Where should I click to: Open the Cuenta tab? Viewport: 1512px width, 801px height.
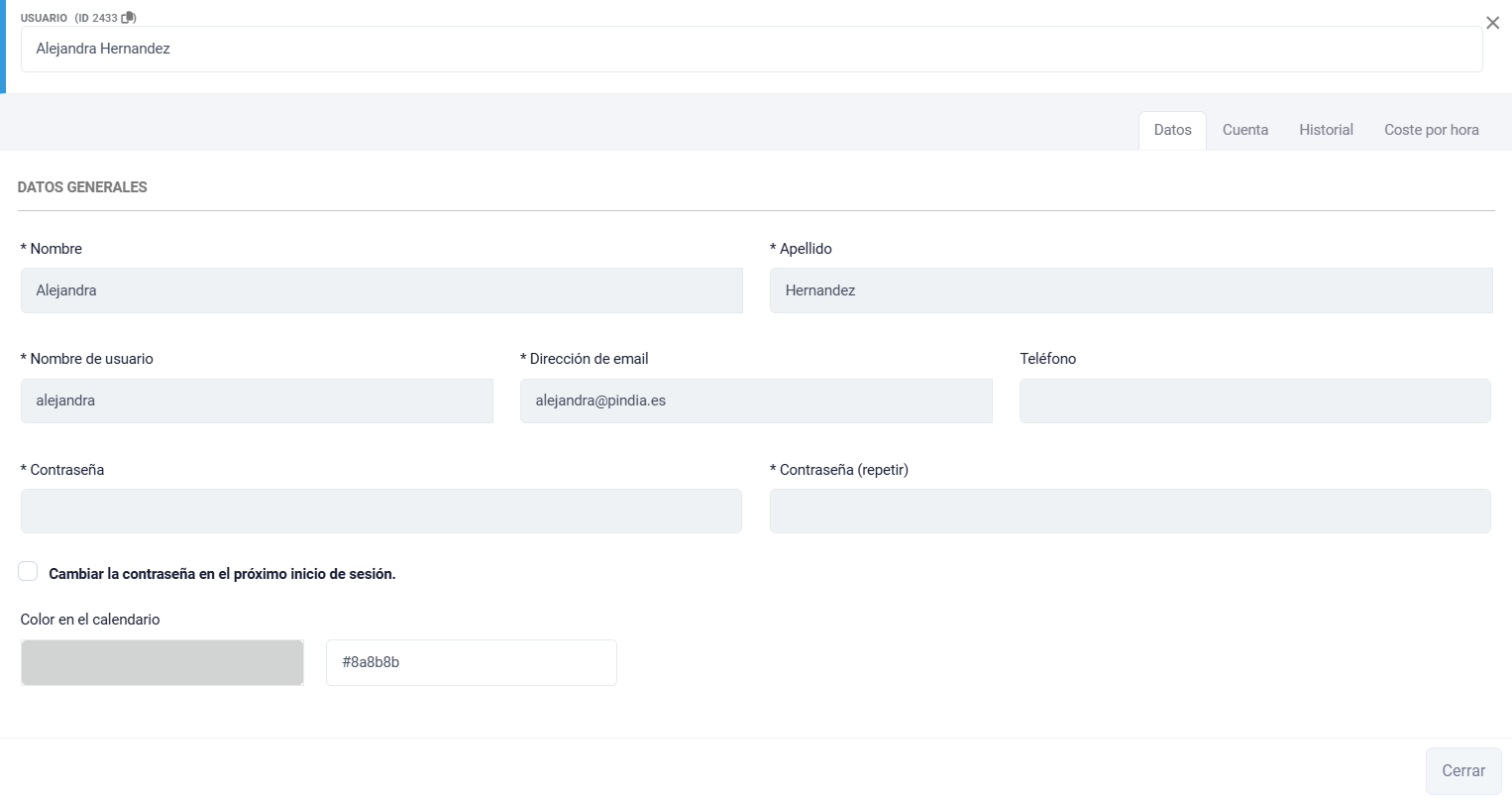click(1244, 130)
